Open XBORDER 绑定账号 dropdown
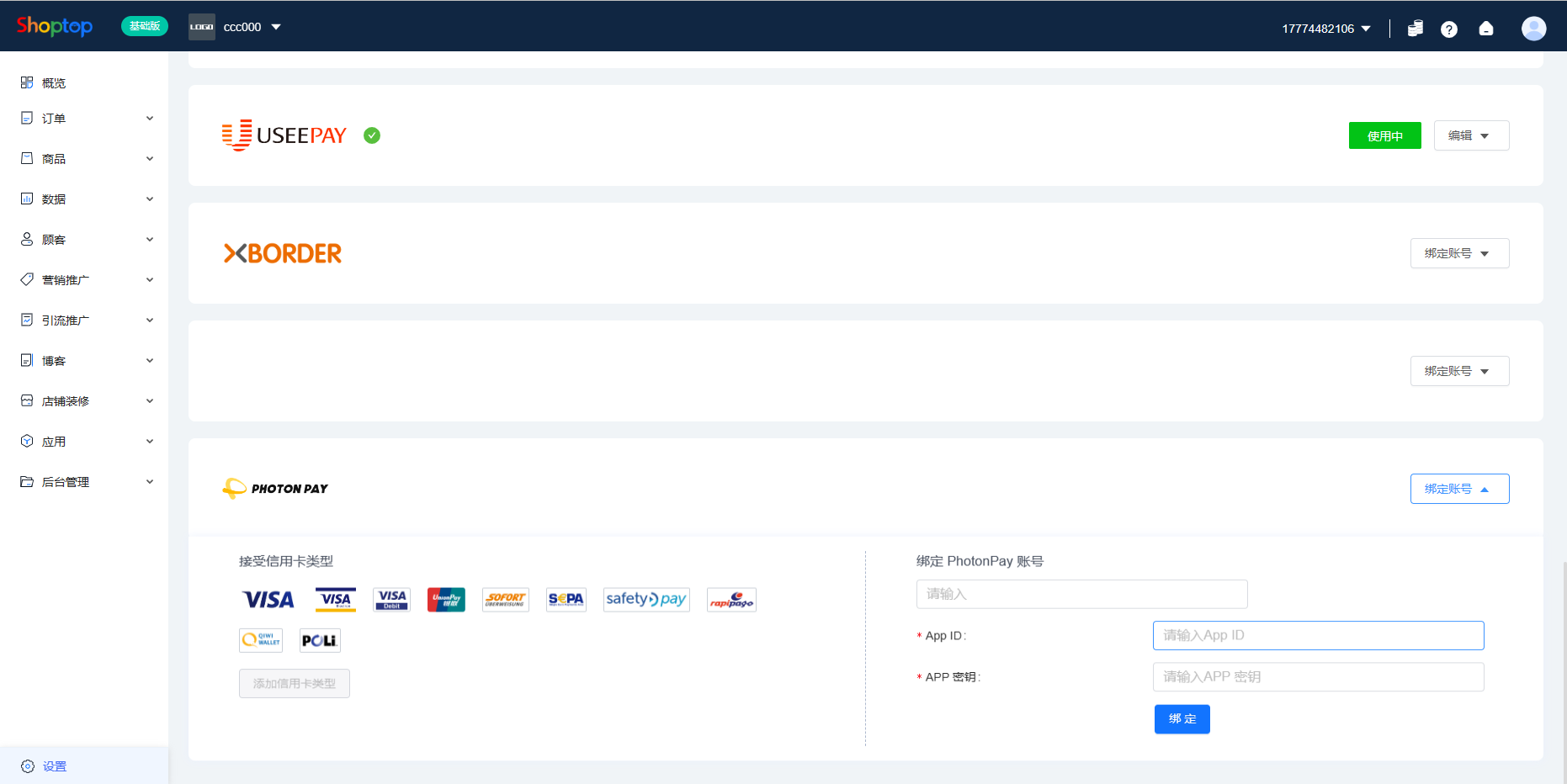This screenshot has width=1567, height=784. pos(1459,253)
